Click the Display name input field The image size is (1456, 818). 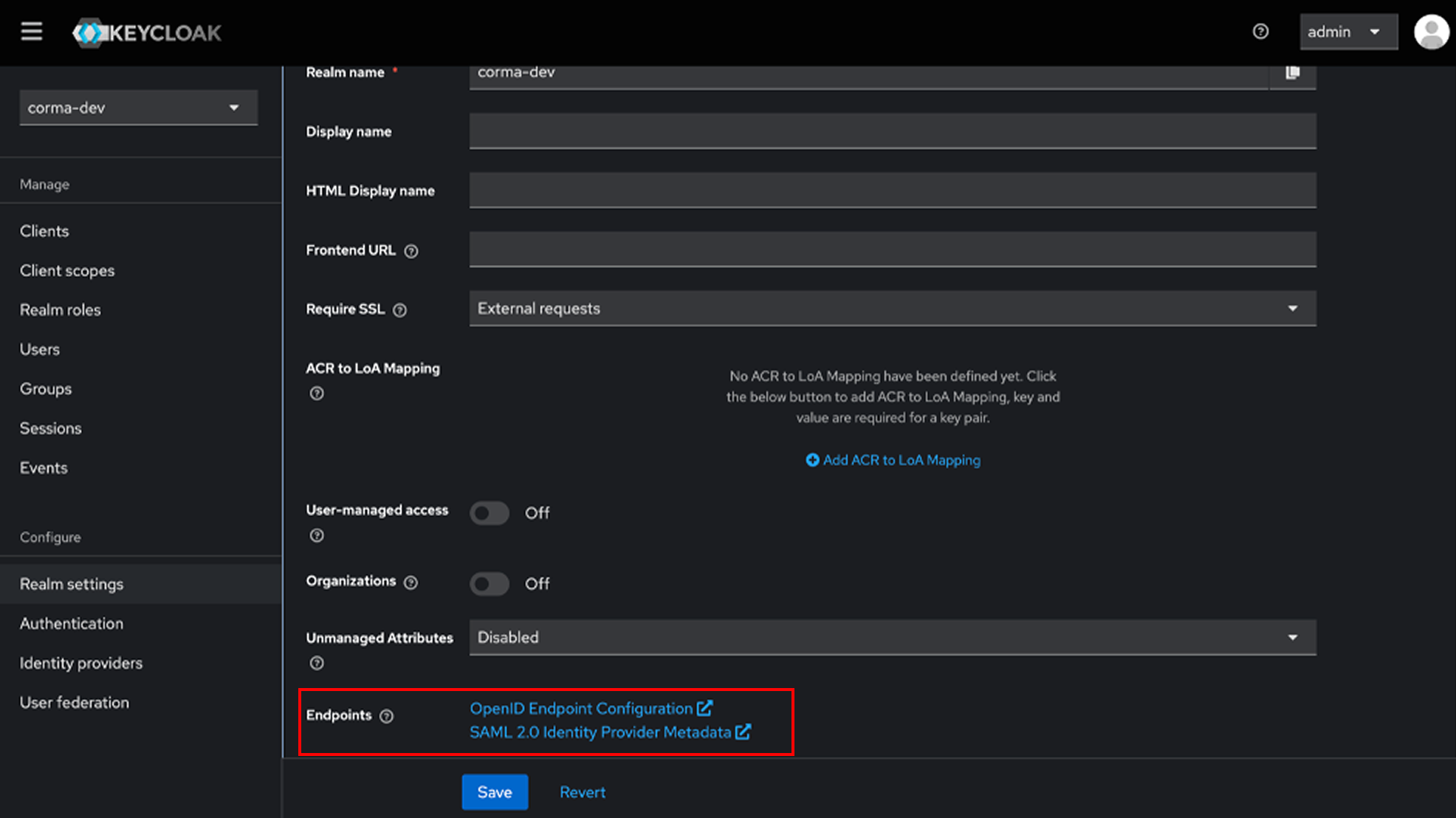tap(893, 131)
